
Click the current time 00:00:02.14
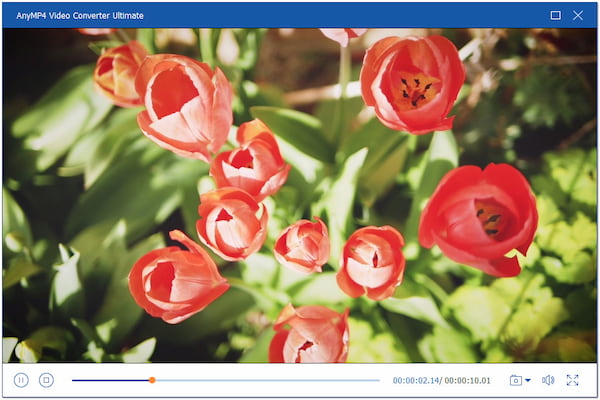pos(416,380)
